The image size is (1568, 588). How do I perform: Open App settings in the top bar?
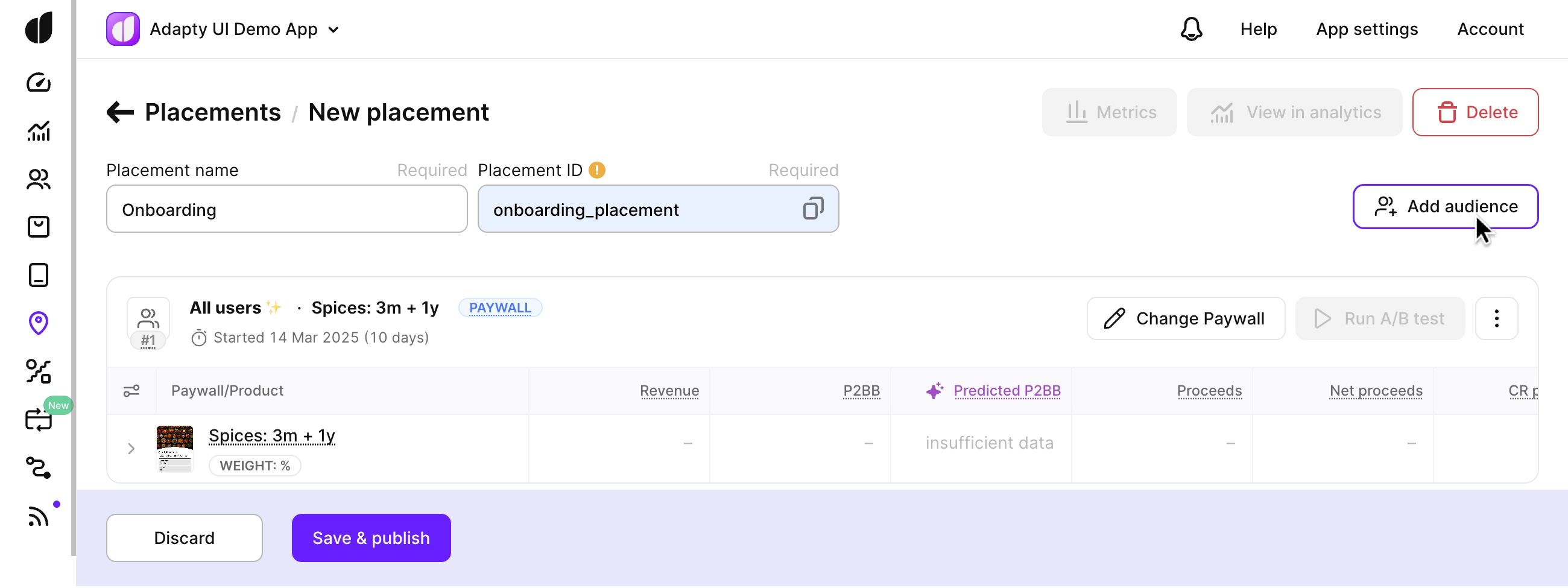tap(1367, 29)
